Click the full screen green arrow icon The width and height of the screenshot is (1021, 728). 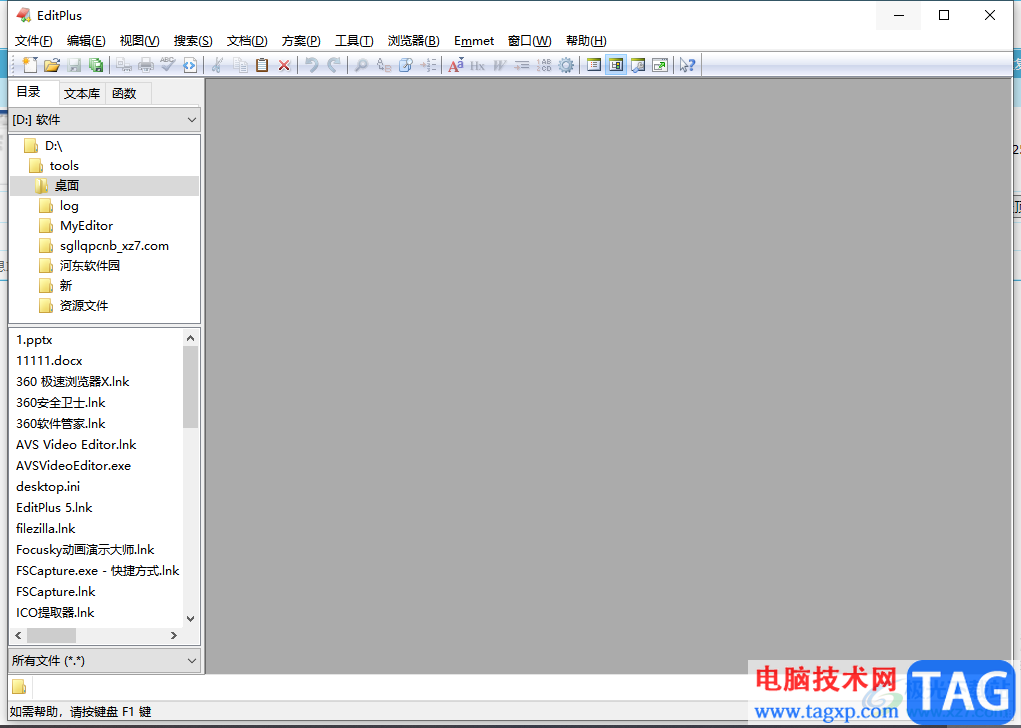pos(660,64)
